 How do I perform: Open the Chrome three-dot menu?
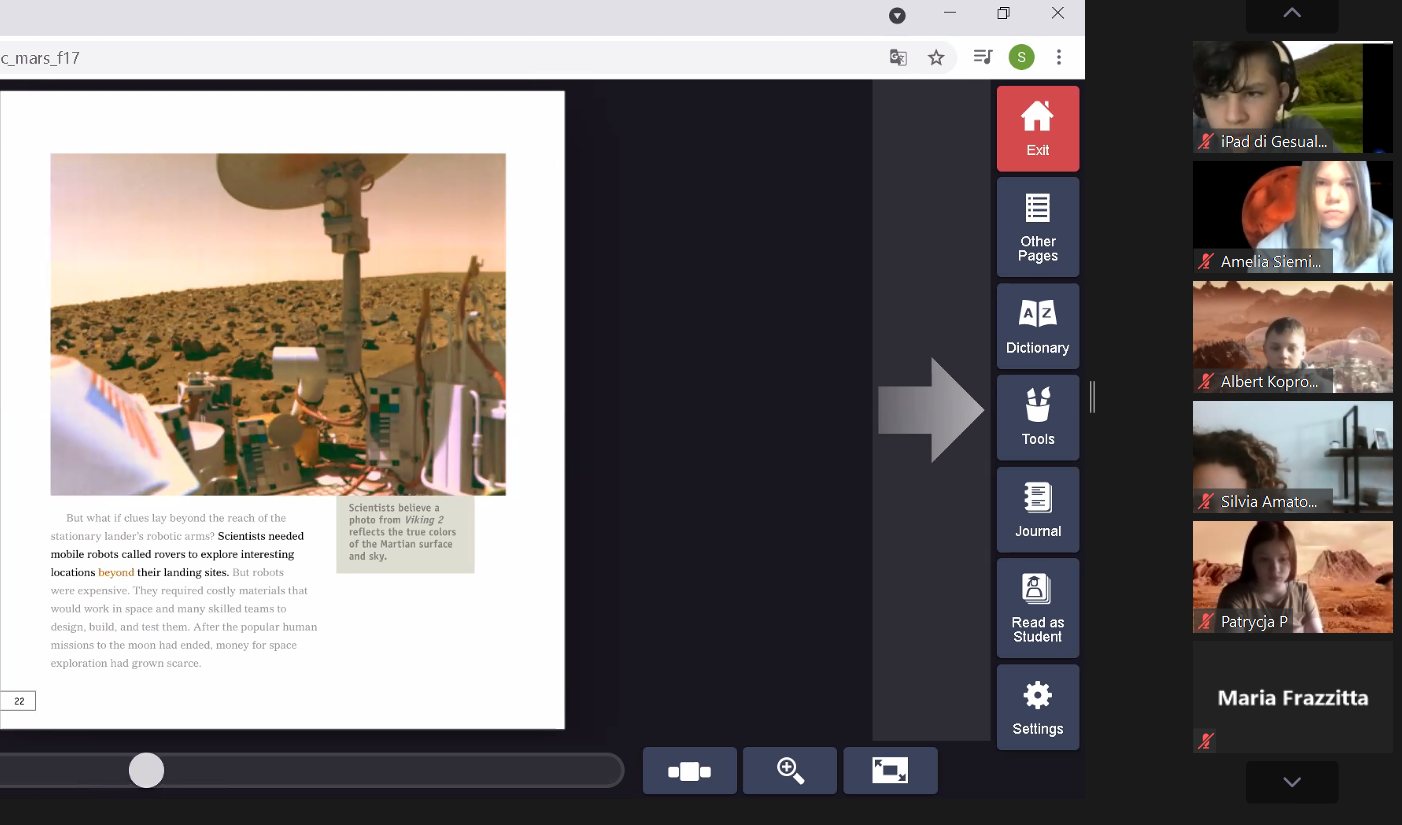[1059, 58]
